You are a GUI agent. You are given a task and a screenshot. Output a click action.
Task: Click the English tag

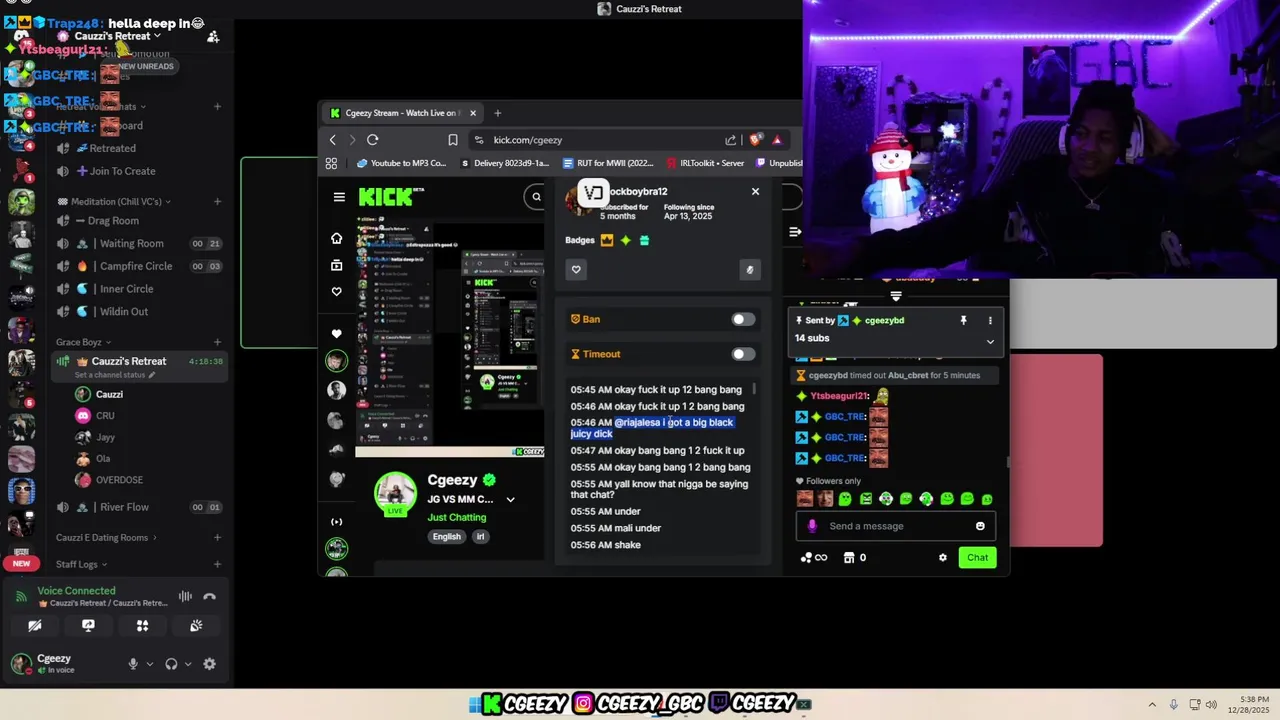point(447,537)
